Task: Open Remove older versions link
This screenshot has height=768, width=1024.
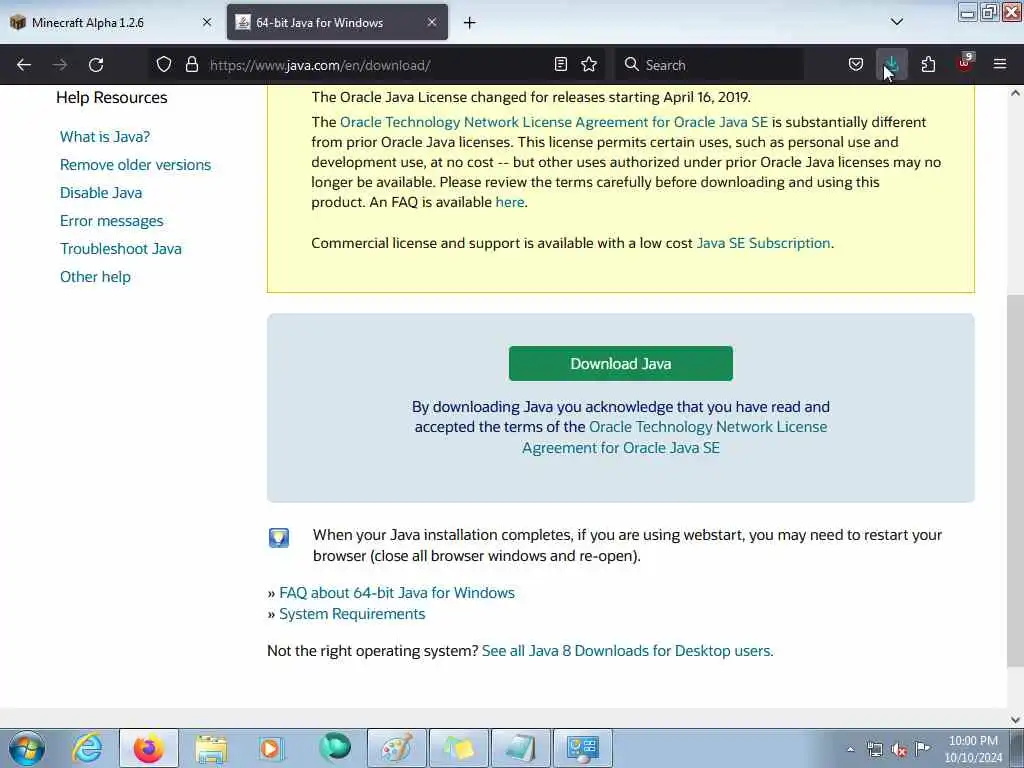Action: (x=136, y=165)
